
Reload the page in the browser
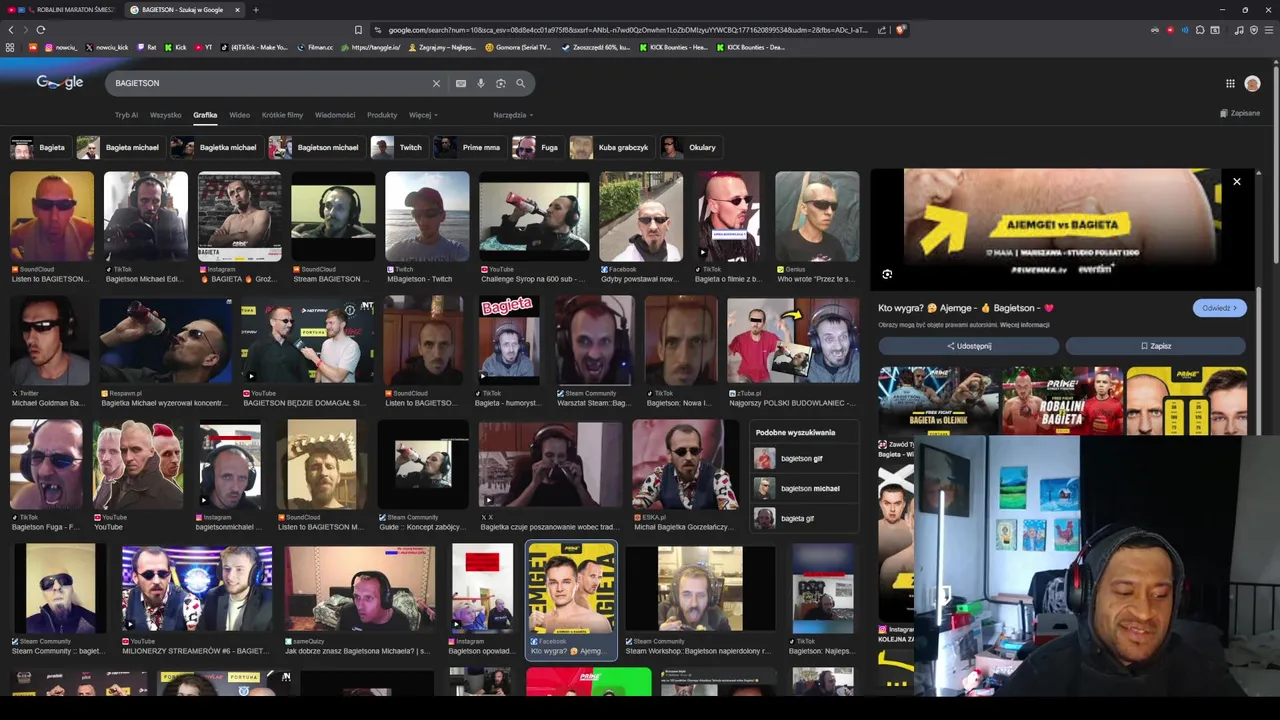click(x=41, y=30)
